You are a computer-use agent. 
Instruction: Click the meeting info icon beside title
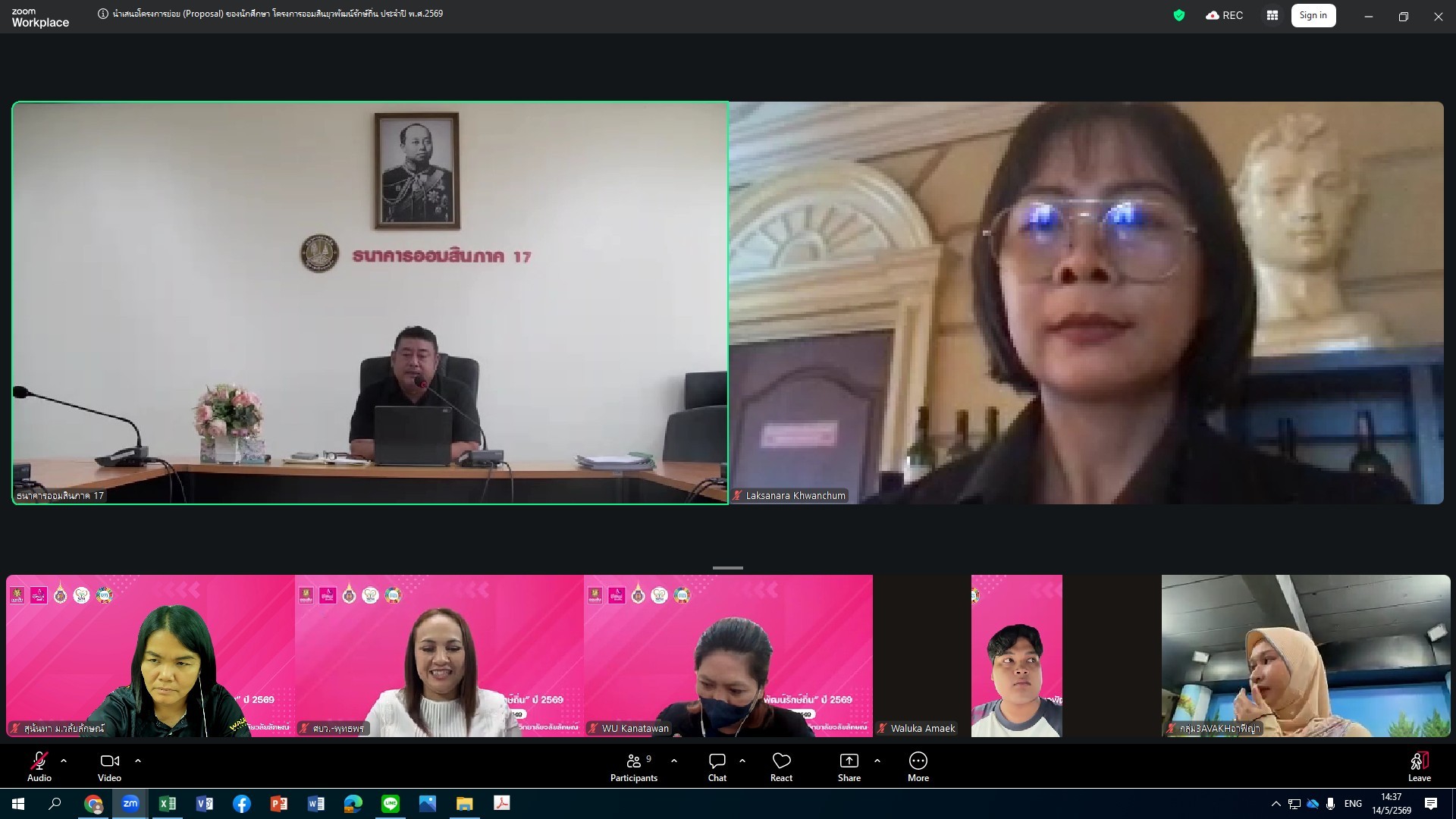(103, 14)
